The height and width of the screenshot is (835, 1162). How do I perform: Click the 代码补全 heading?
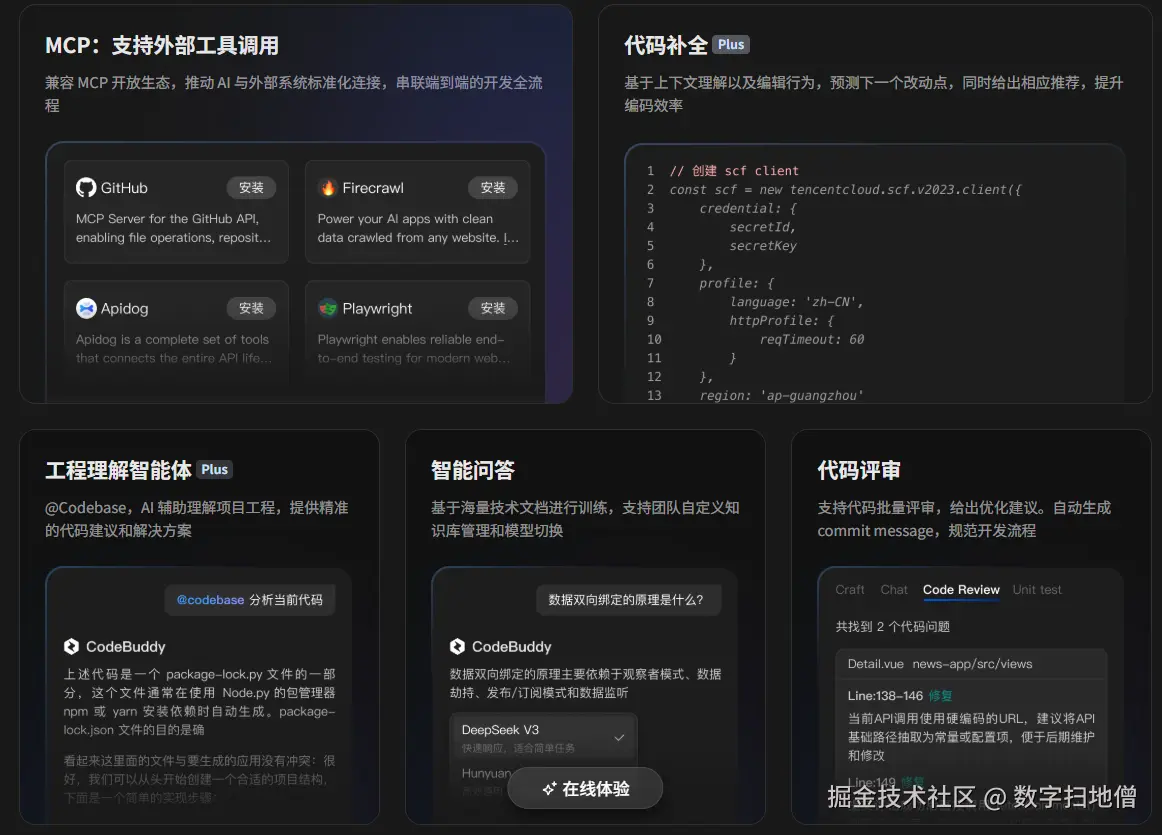pos(665,45)
